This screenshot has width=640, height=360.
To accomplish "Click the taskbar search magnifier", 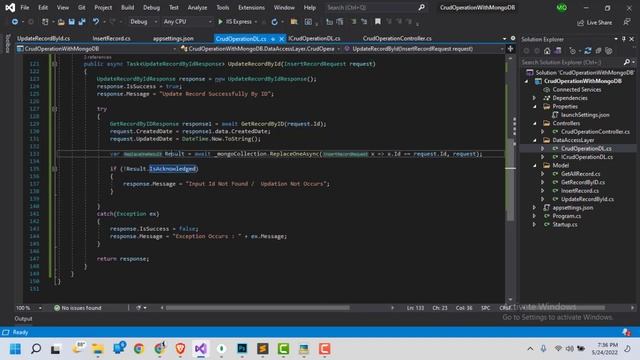I will click(x=36, y=349).
